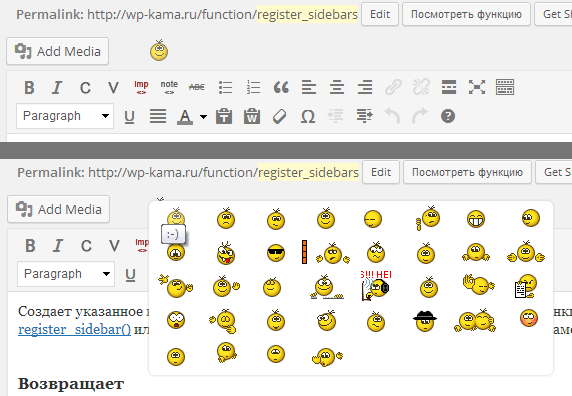Click Bold in the upper editor toolbar
This screenshot has height=396, width=572.
[x=29, y=88]
